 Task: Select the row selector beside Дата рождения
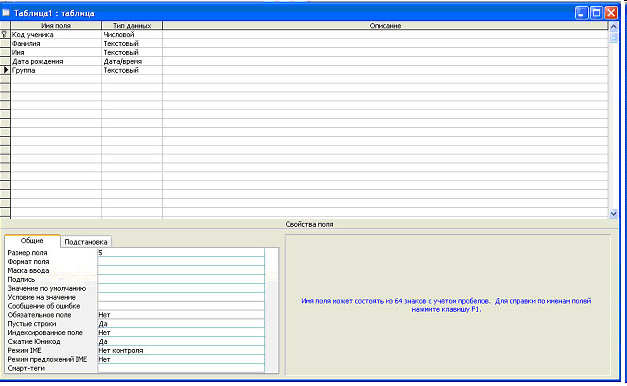5,61
